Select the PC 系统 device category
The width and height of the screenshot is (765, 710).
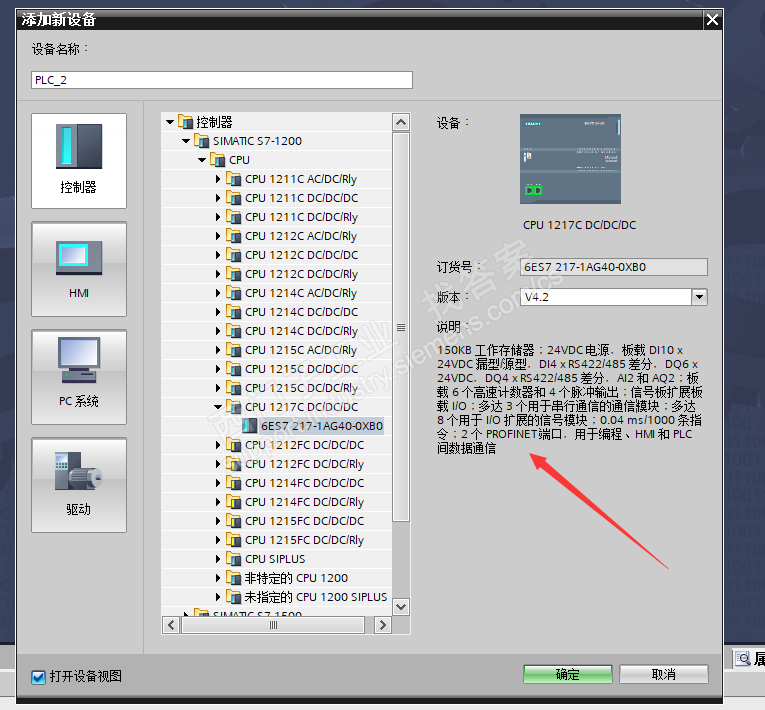click(79, 377)
